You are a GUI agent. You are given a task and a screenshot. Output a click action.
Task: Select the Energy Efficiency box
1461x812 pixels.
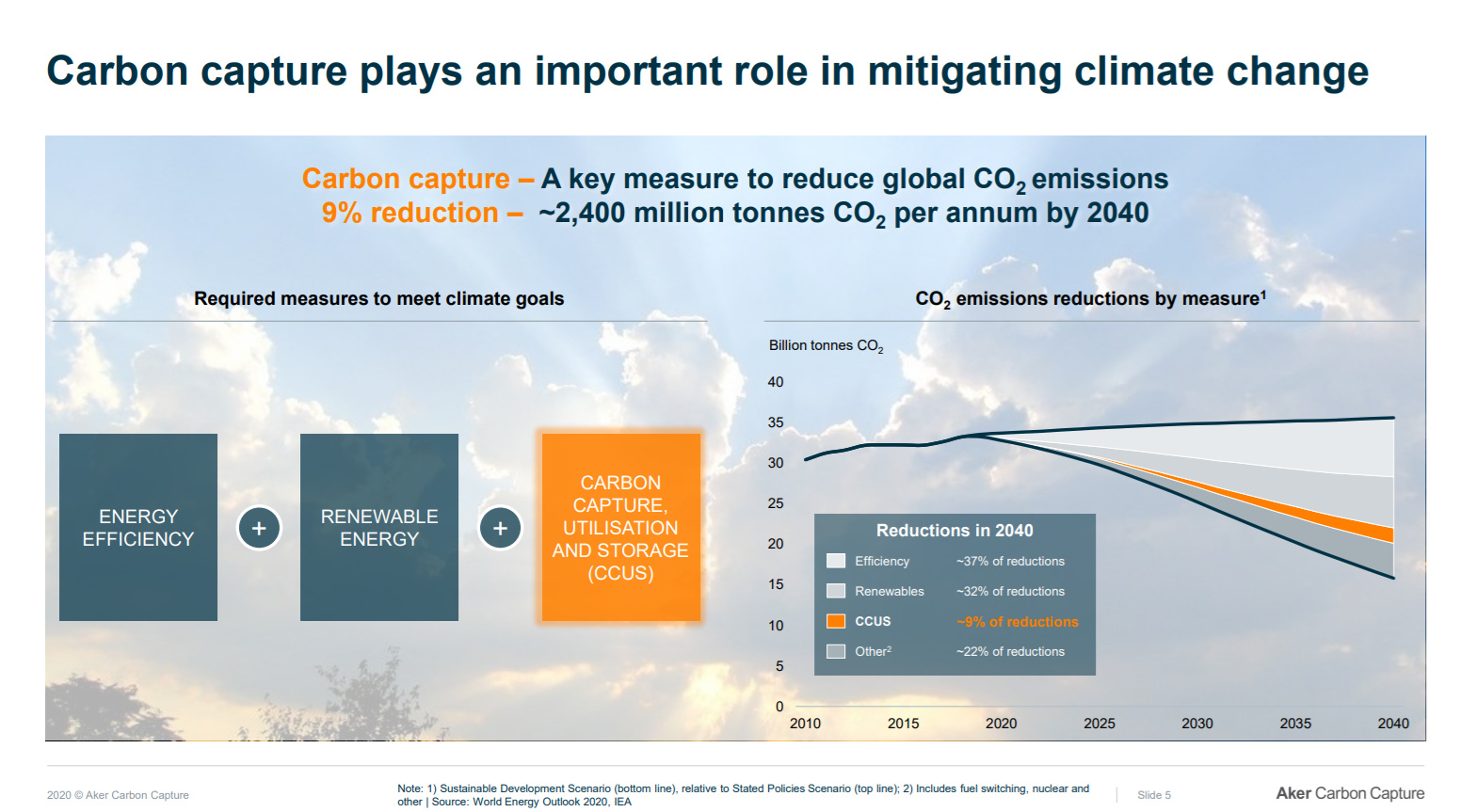pyautogui.click(x=138, y=527)
